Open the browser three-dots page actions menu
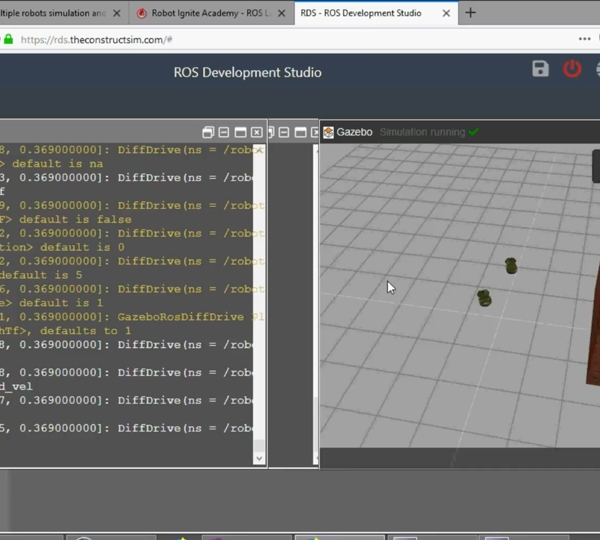This screenshot has height=540, width=600. 584,39
